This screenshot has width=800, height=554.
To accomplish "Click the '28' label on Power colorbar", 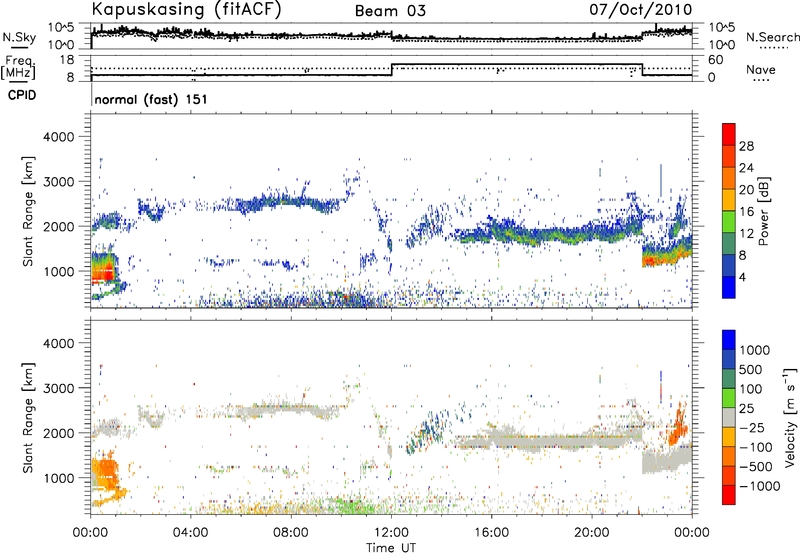I will (x=746, y=146).
